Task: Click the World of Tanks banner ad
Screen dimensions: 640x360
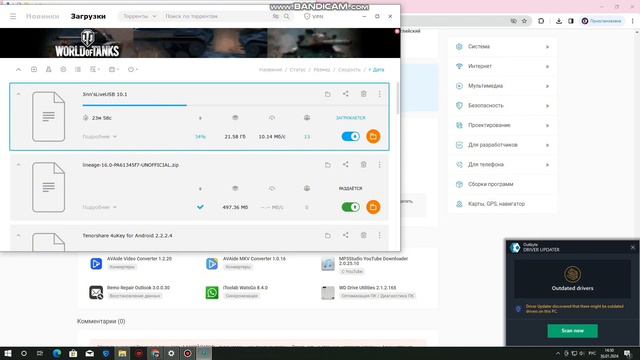Action: point(200,43)
